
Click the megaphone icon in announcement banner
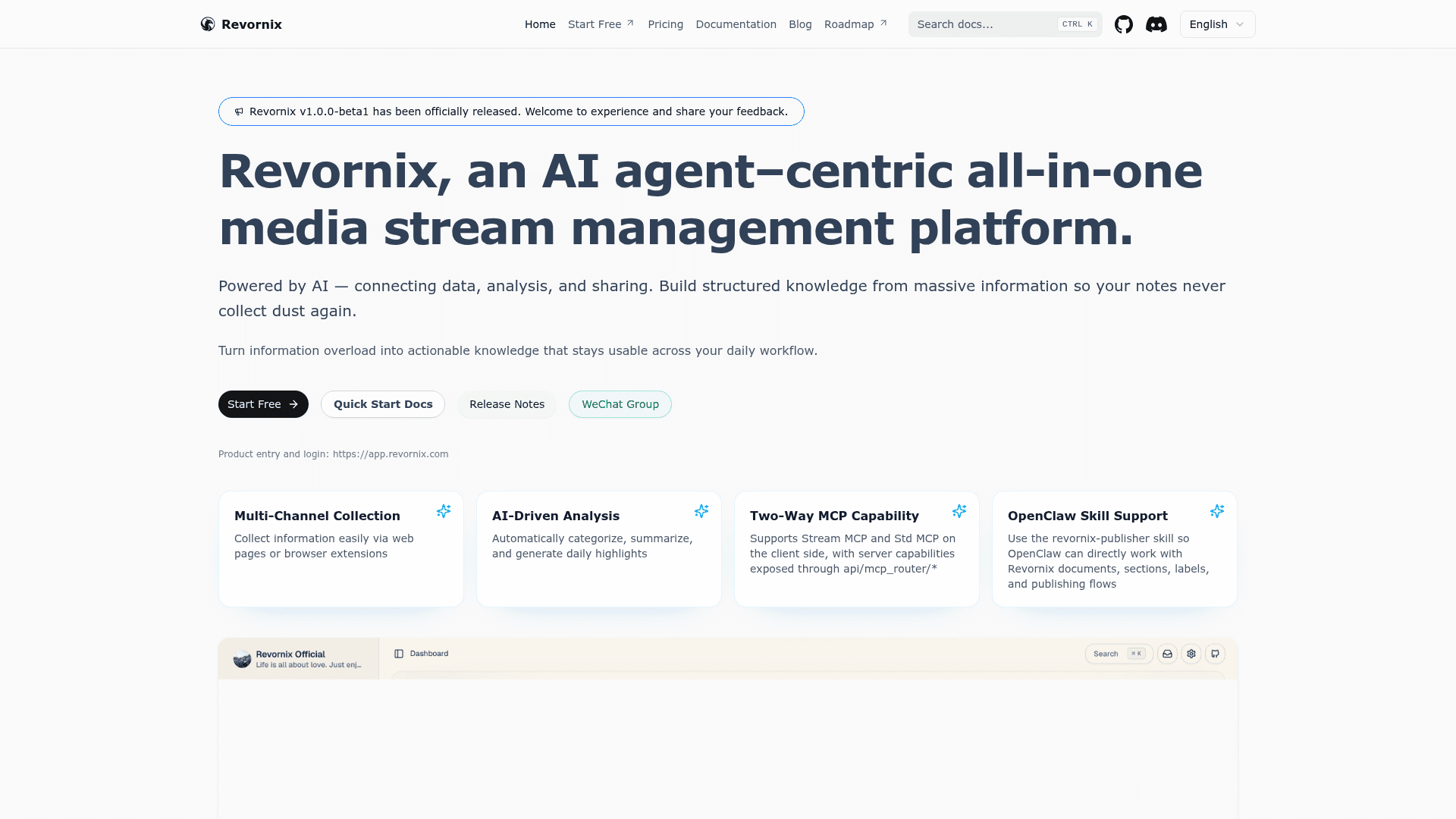coord(239,111)
